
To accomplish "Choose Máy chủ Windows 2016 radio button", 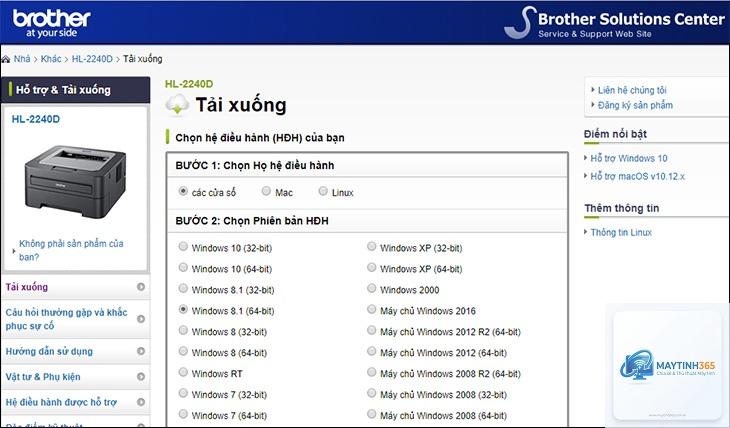I will pyautogui.click(x=371, y=309).
